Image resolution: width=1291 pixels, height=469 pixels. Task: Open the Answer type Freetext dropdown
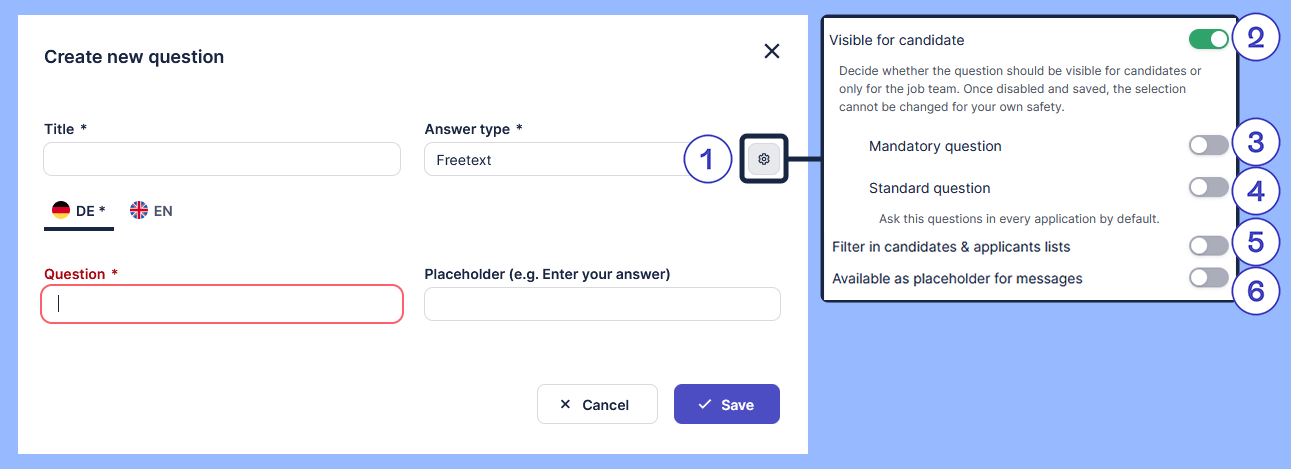coord(580,160)
